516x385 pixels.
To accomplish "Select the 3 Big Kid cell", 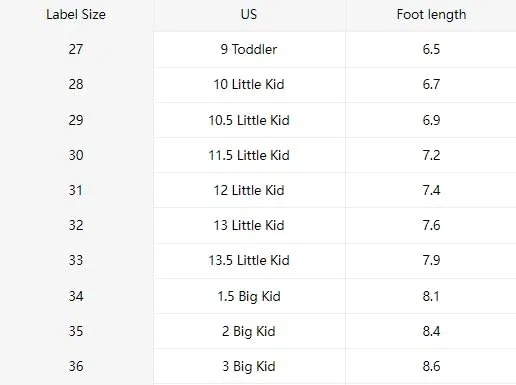I will coord(249,366).
